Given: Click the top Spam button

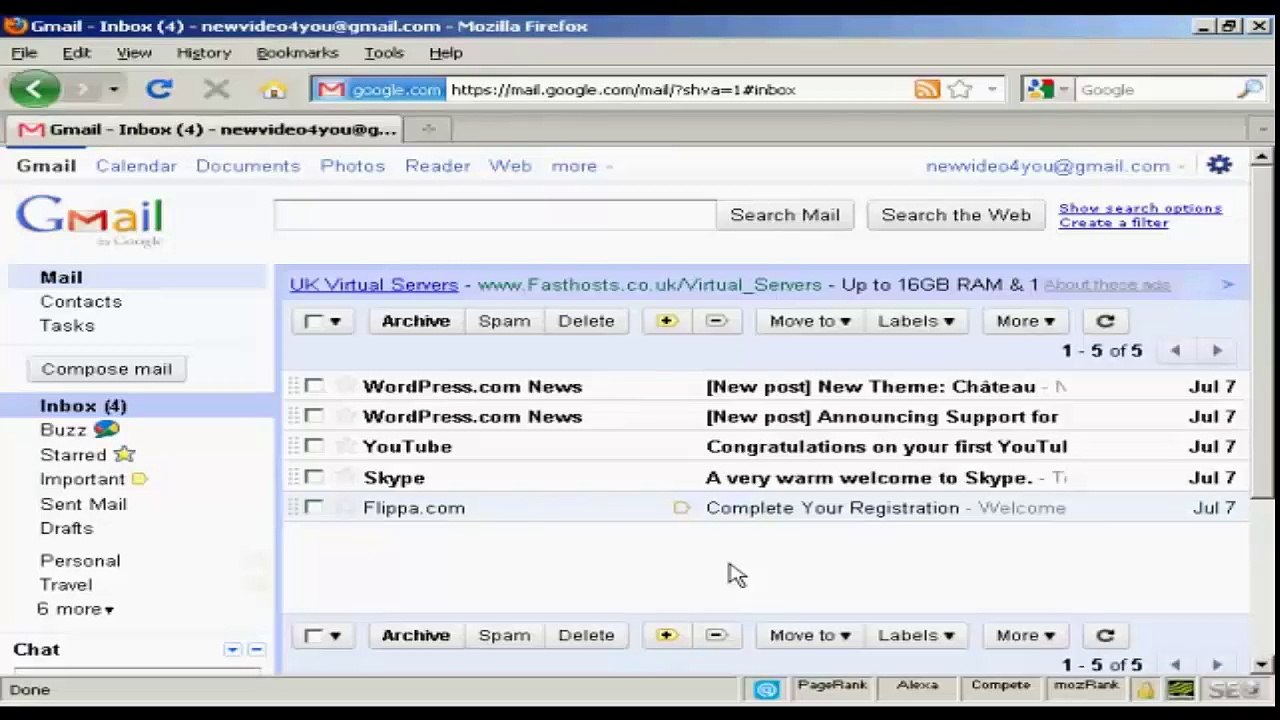Looking at the screenshot, I should (x=504, y=321).
